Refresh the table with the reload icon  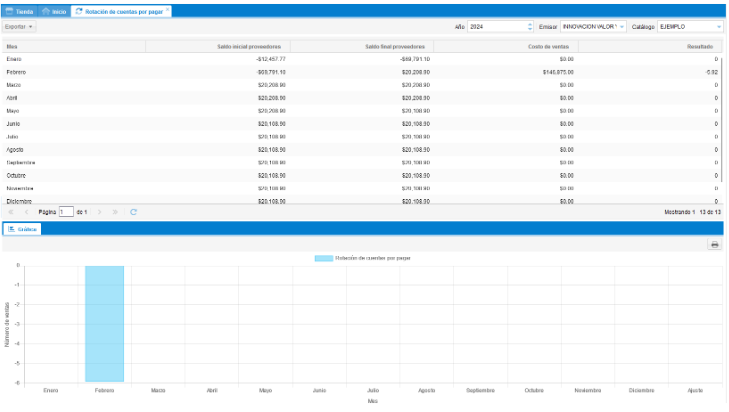point(133,212)
